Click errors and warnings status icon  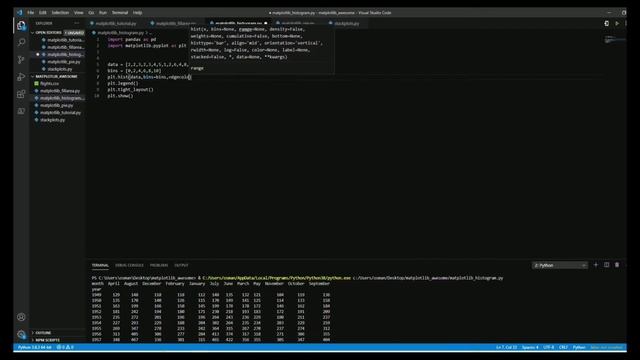65,347
